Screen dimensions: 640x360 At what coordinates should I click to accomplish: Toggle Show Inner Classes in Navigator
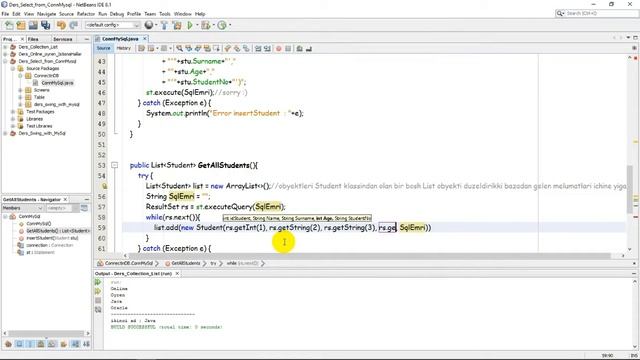(x=52, y=344)
